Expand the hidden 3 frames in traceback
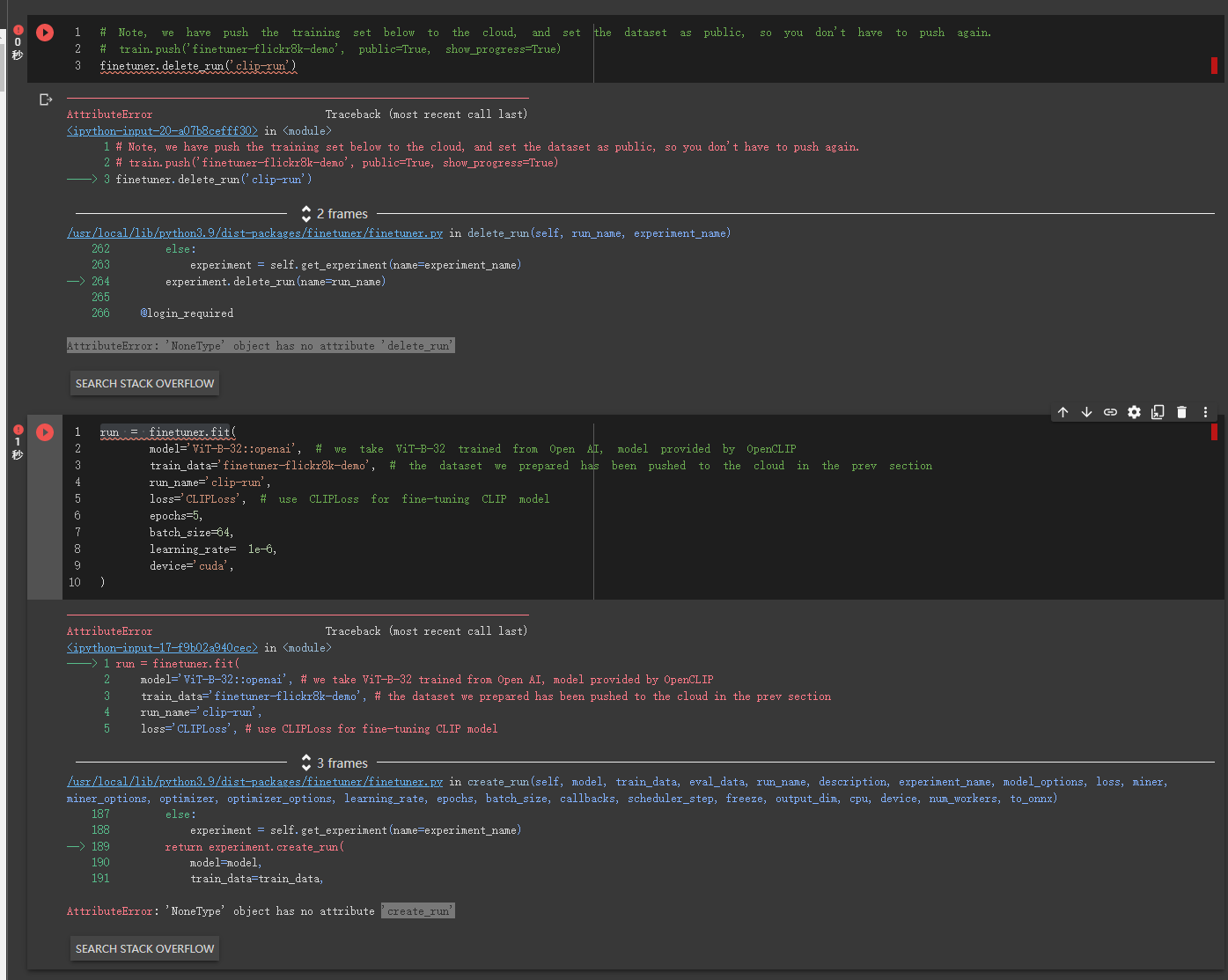 coord(334,763)
